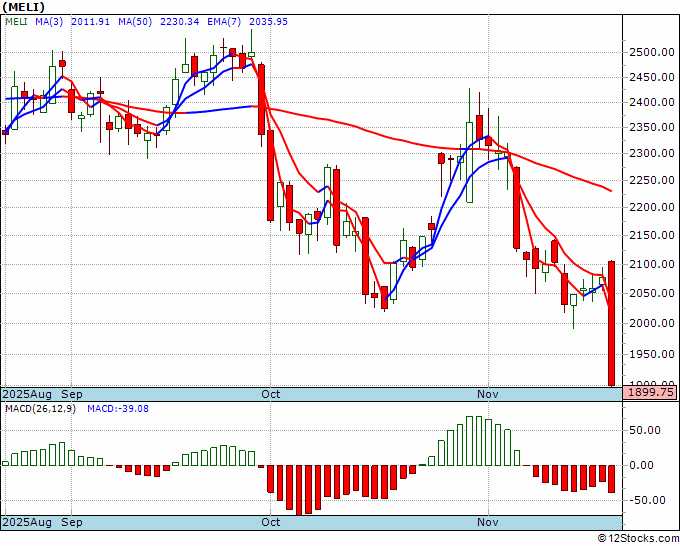Click the MACD(26,12,9) indicator label

(x=40, y=409)
